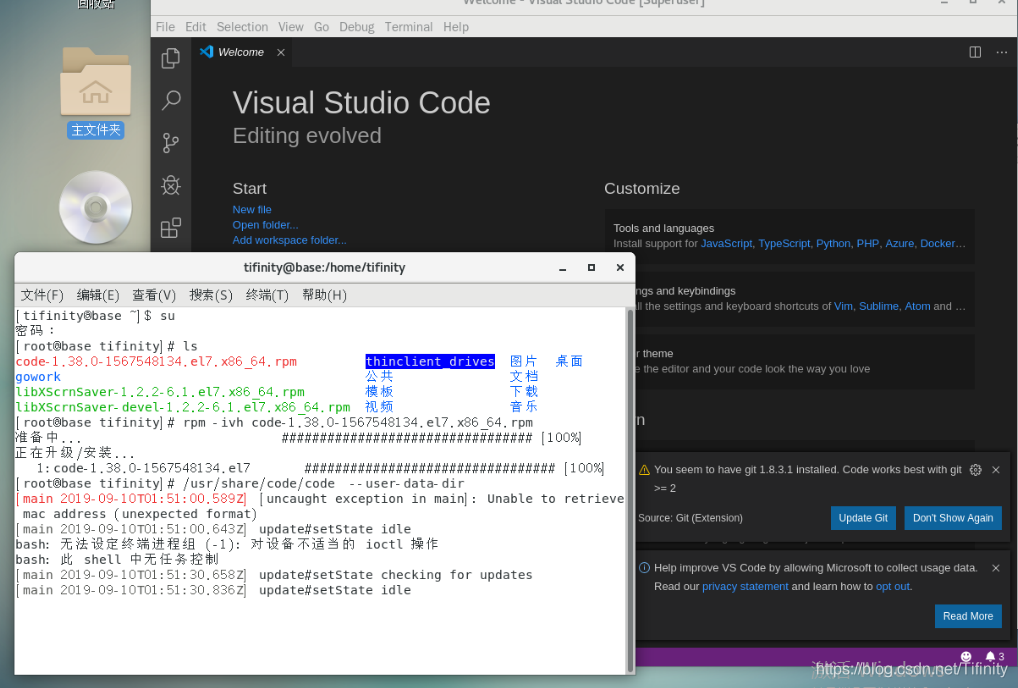
Task: Open the File menu in VS Code
Action: [x=165, y=27]
